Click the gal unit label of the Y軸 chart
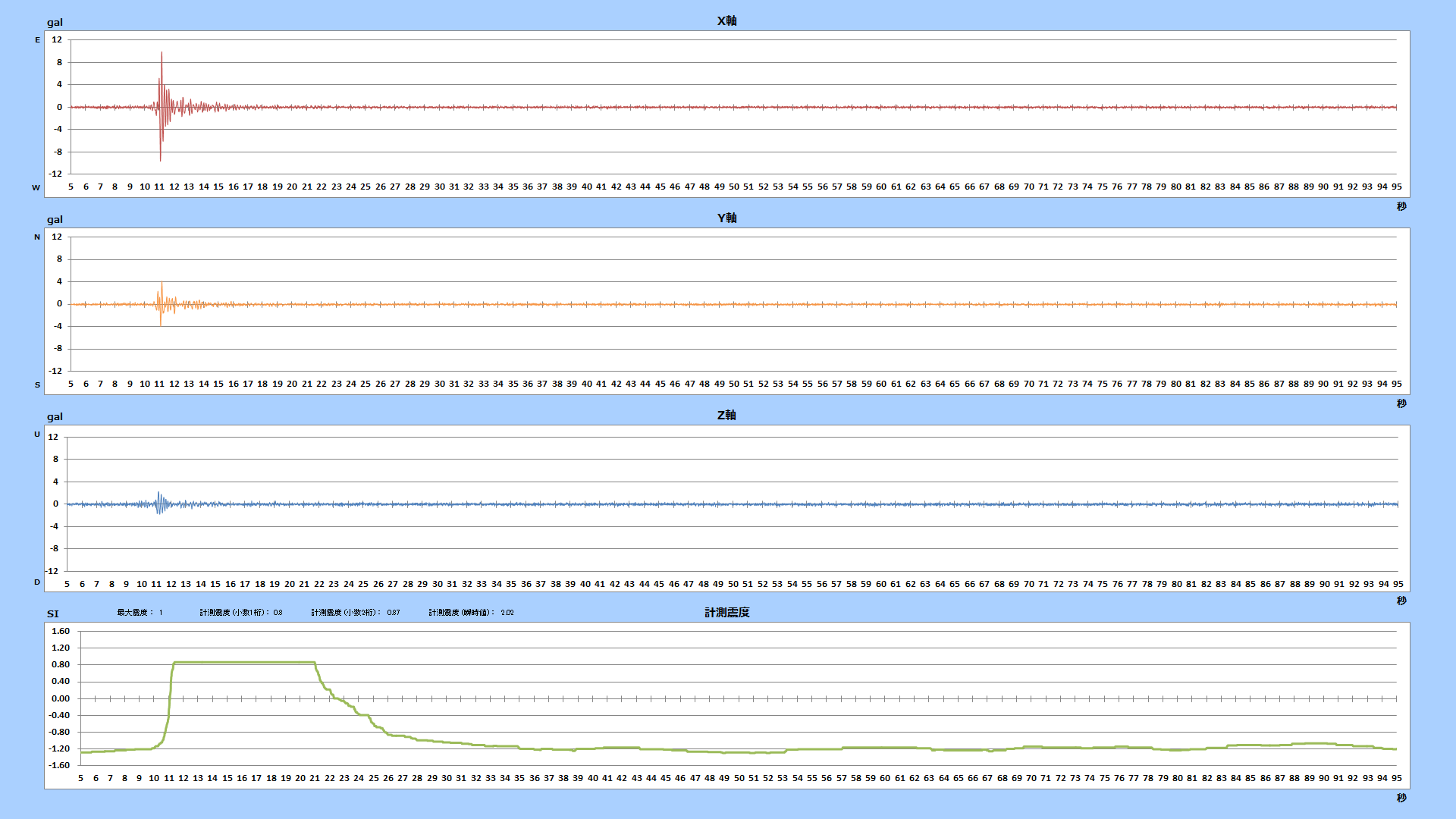 tap(55, 219)
